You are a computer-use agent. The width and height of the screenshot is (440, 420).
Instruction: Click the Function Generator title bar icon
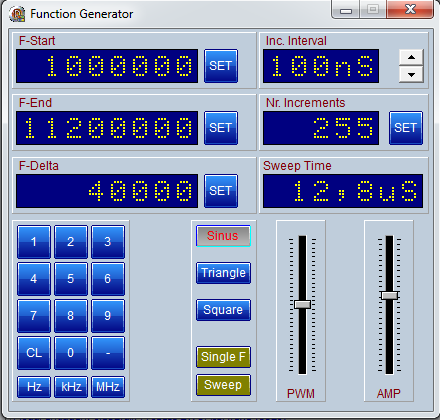(17, 14)
